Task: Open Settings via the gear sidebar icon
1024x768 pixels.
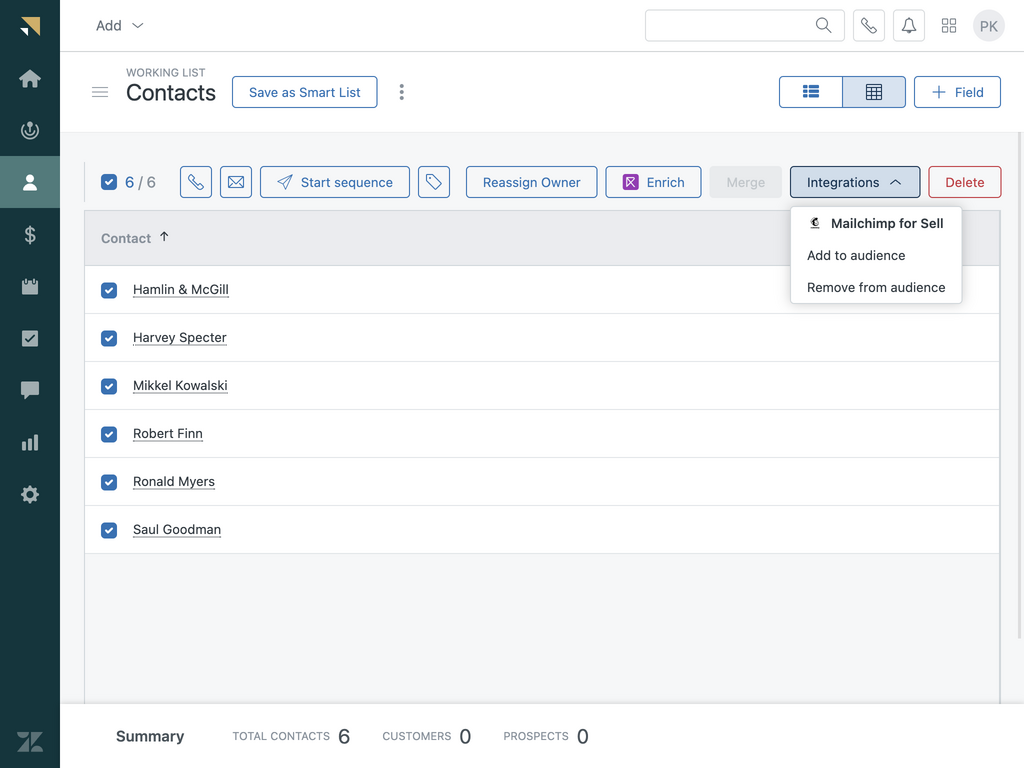Action: [29, 494]
